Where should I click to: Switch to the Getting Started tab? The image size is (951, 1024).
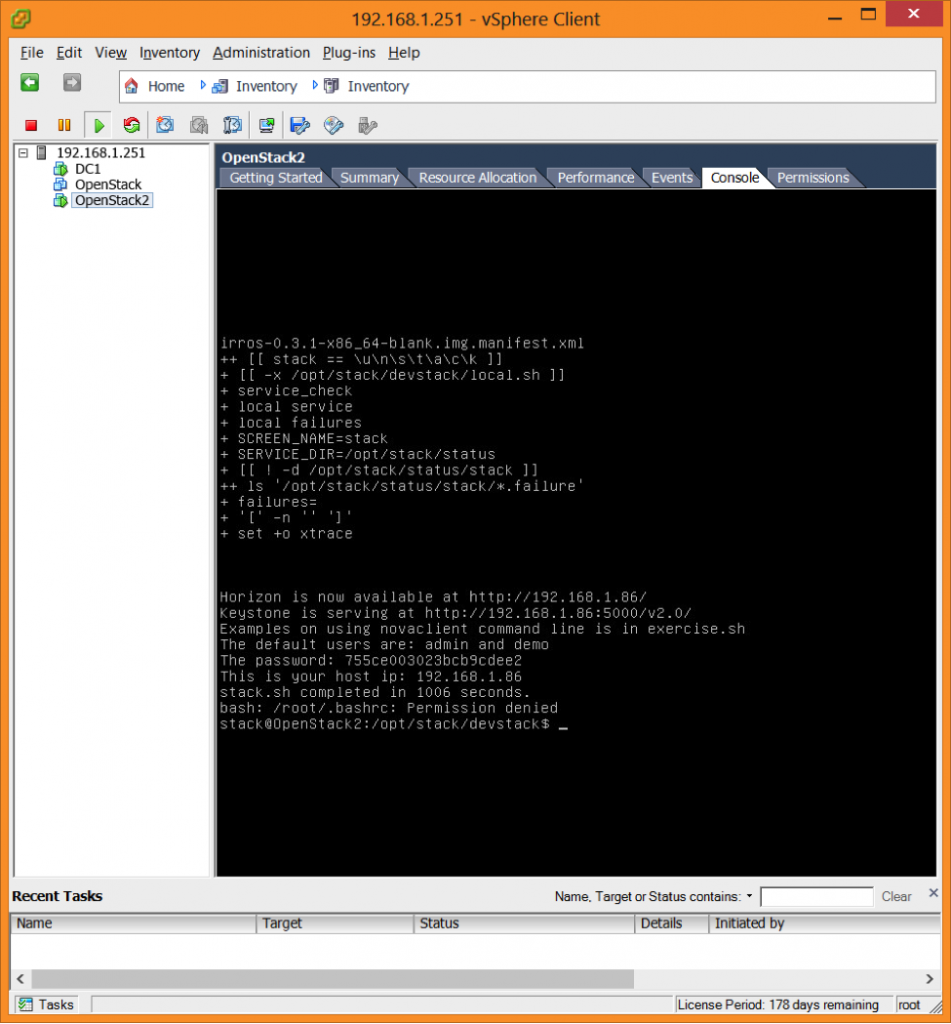coord(276,178)
